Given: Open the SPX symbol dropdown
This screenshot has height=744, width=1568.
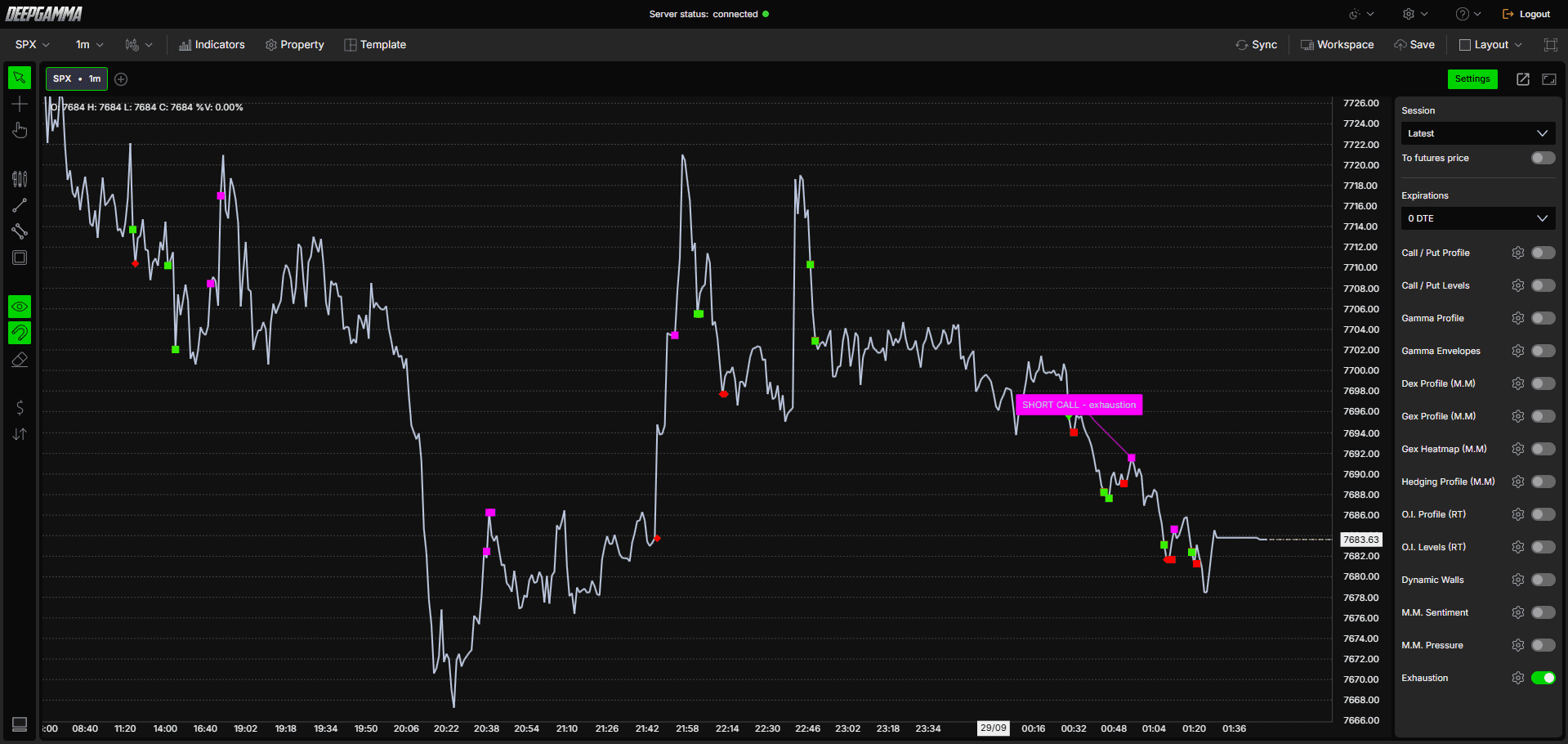Looking at the screenshot, I should [33, 45].
